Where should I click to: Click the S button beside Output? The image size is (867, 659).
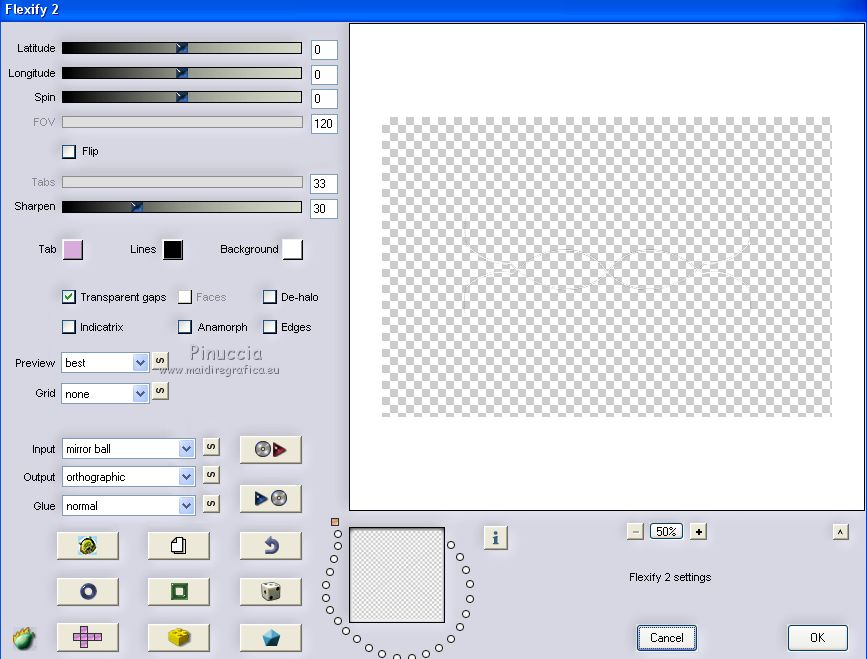point(211,474)
